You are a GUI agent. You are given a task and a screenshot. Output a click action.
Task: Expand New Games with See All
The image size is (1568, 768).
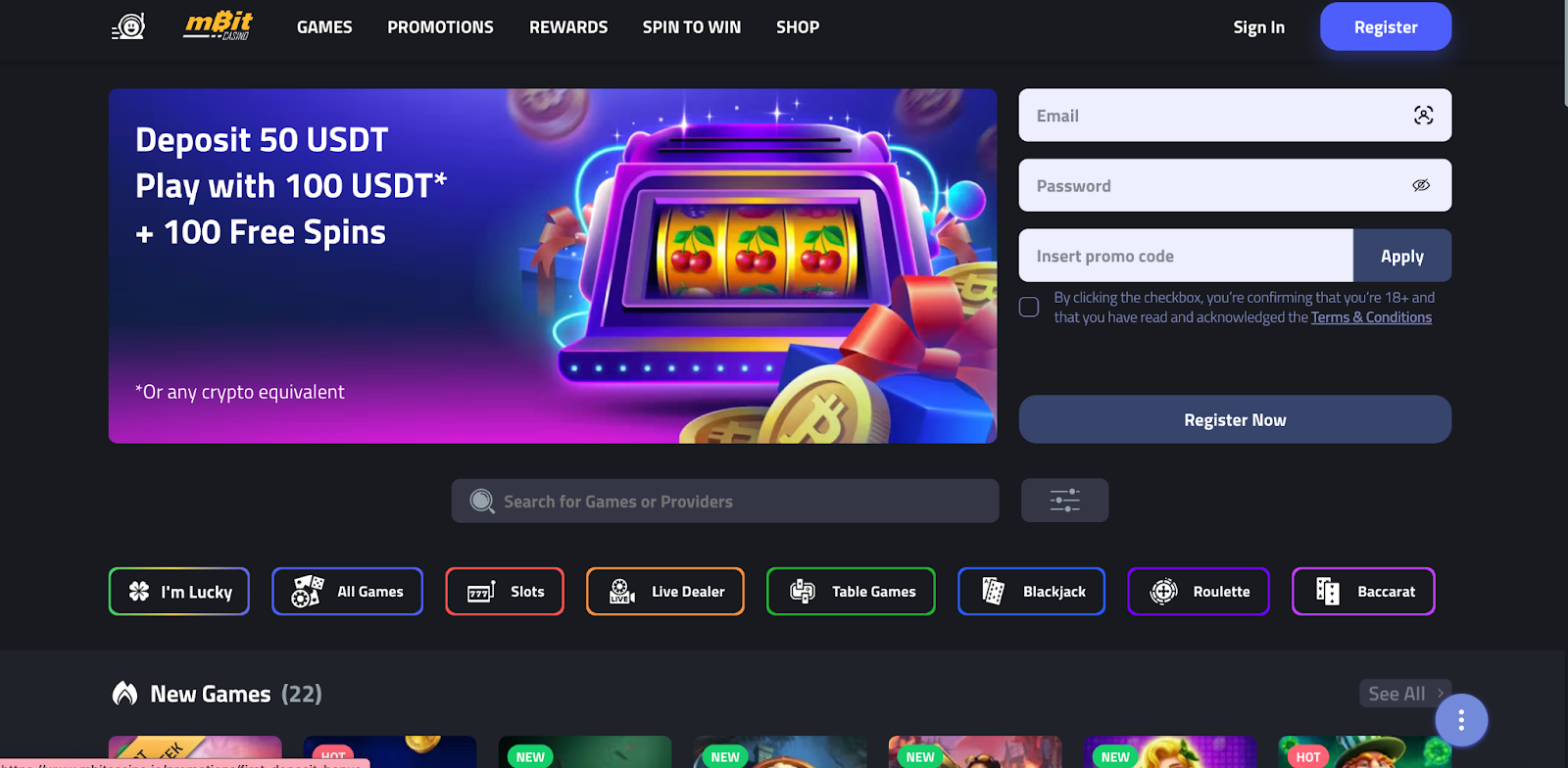click(1405, 694)
